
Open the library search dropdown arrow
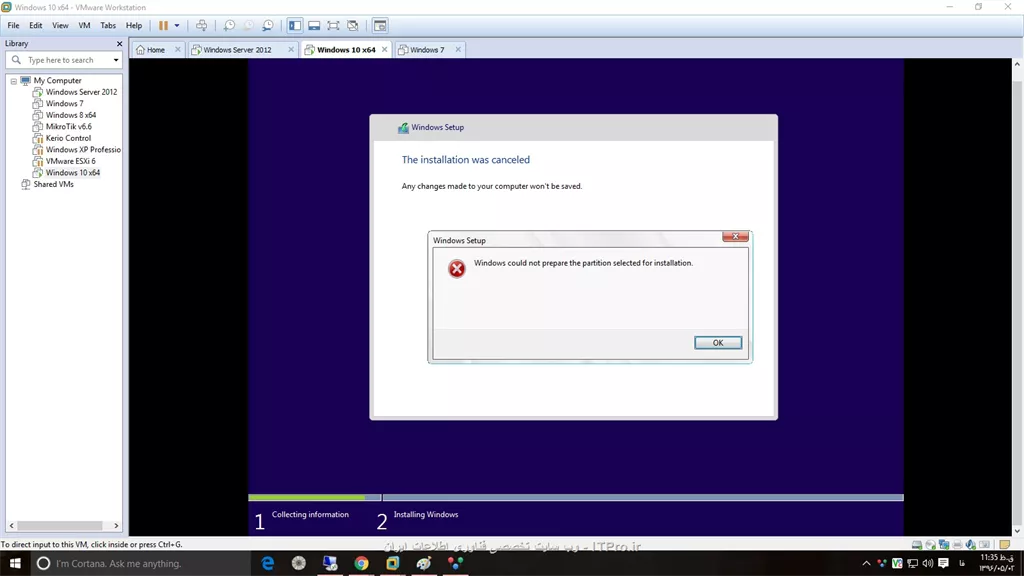point(116,60)
